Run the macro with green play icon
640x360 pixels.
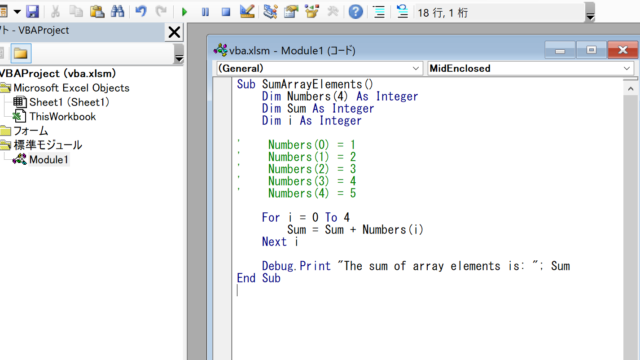tap(184, 12)
